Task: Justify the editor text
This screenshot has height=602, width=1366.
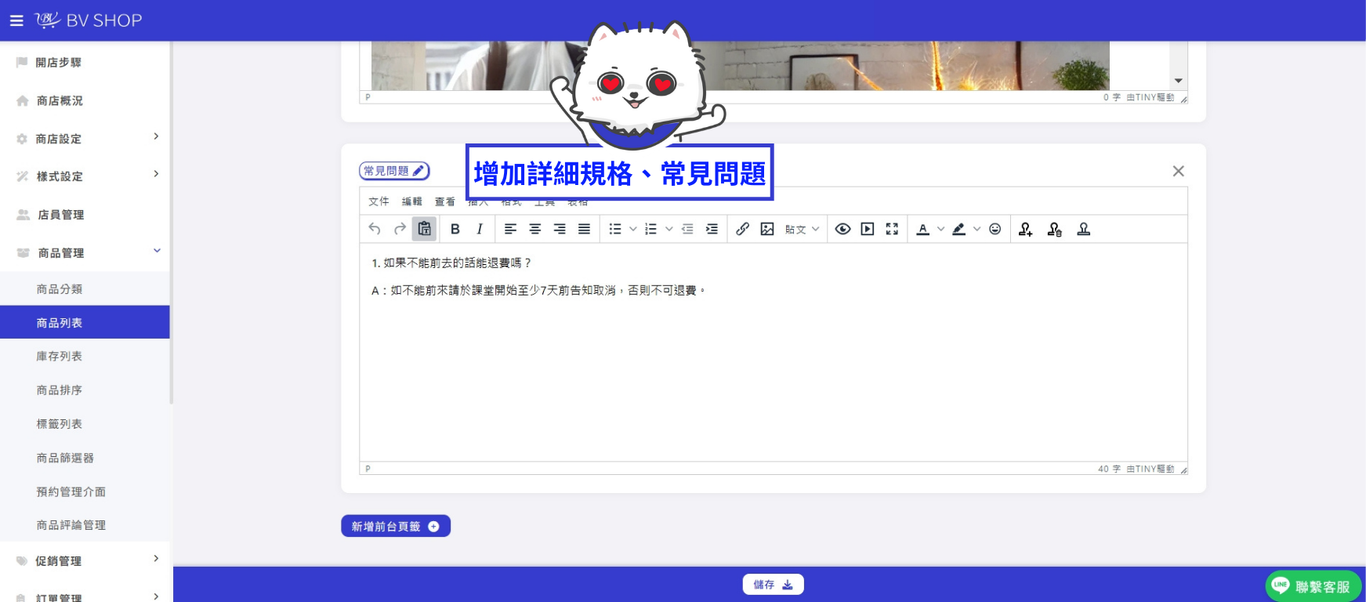Action: pyautogui.click(x=584, y=229)
